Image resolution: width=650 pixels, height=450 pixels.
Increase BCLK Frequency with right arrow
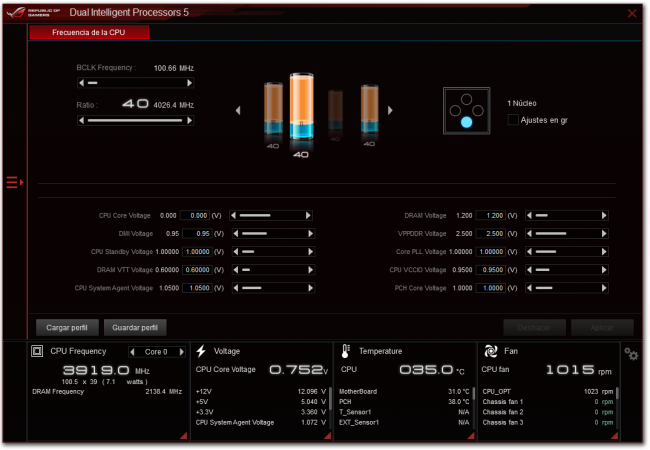pos(189,83)
